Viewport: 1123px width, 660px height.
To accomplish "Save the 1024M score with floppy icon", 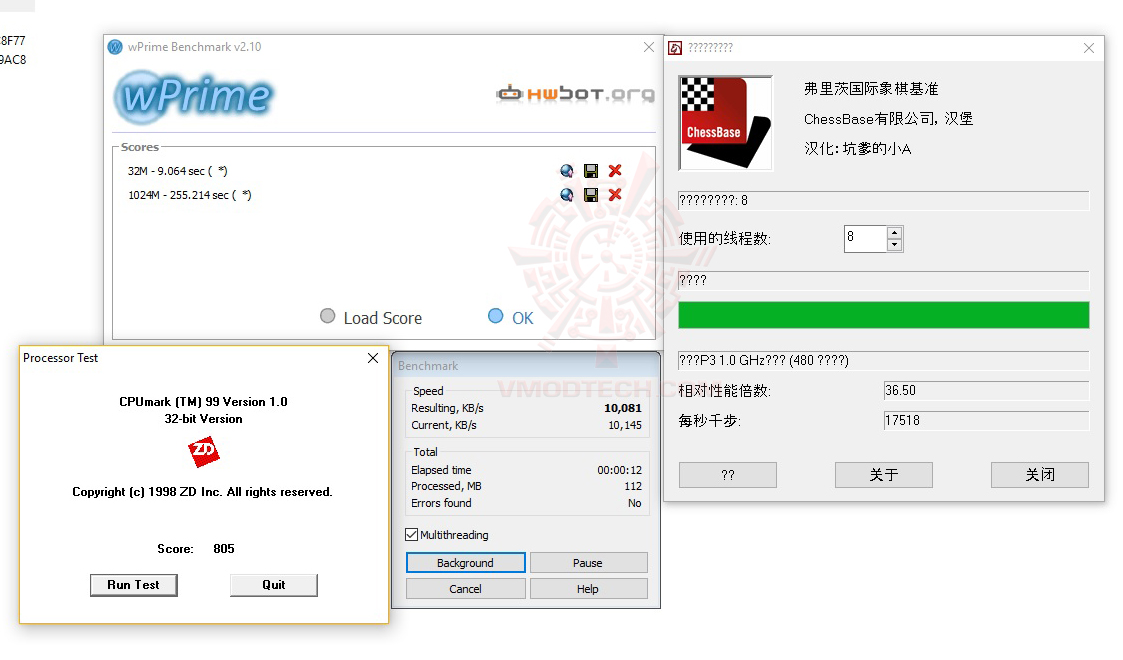I will [x=591, y=195].
